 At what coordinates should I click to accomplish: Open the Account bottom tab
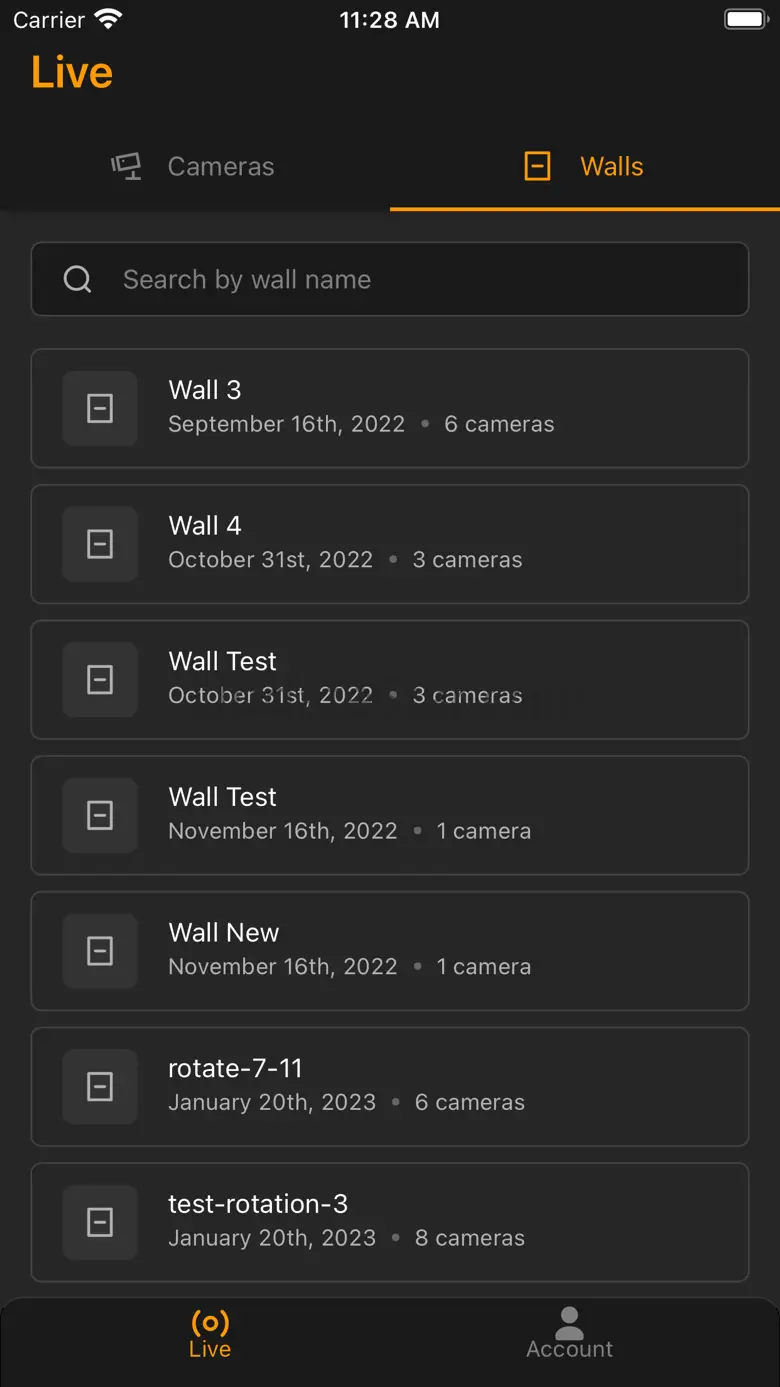tap(570, 1334)
